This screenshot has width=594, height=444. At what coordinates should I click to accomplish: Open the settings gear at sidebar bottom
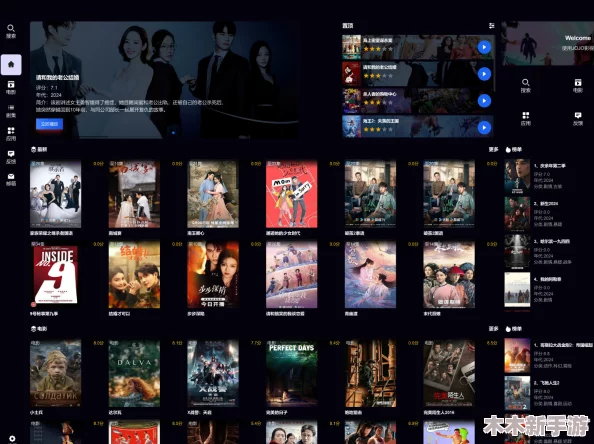click(12, 438)
